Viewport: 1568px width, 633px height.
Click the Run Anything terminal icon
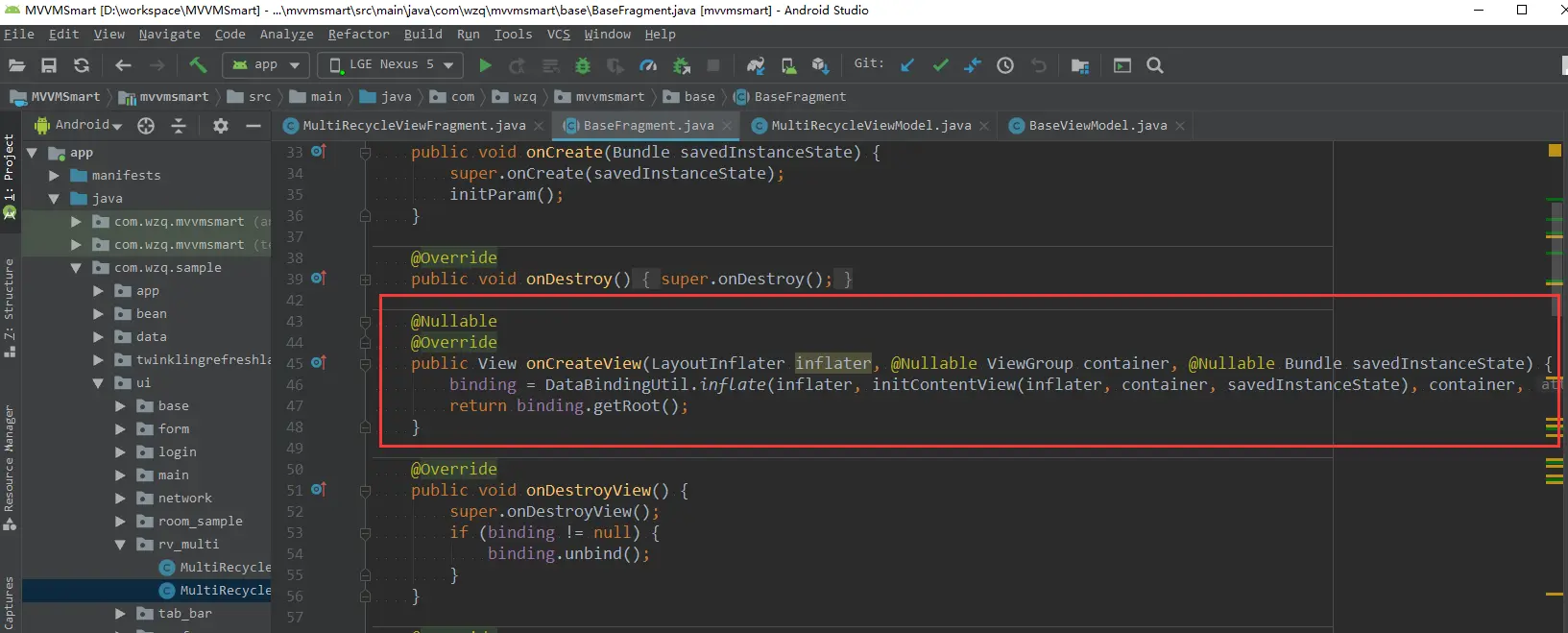coord(1122,65)
